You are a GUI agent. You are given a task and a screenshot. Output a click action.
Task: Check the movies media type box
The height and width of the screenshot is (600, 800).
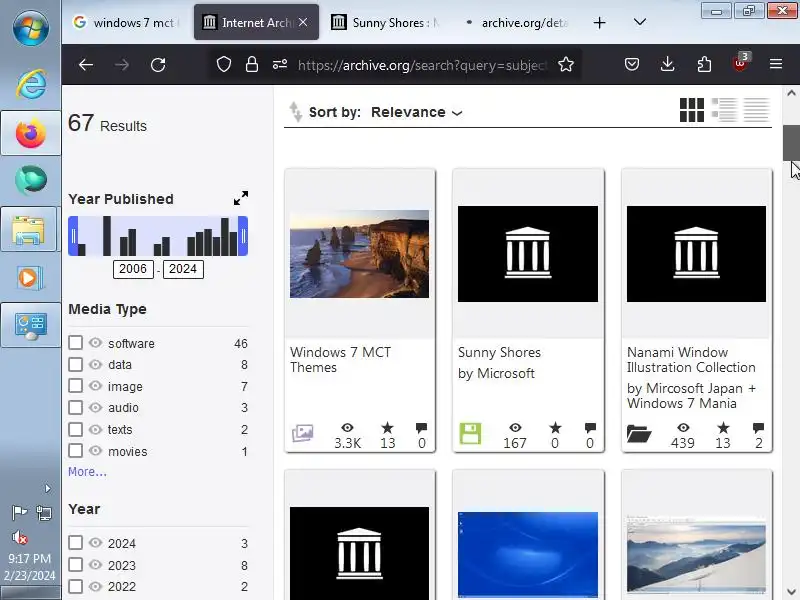pyautogui.click(x=76, y=451)
